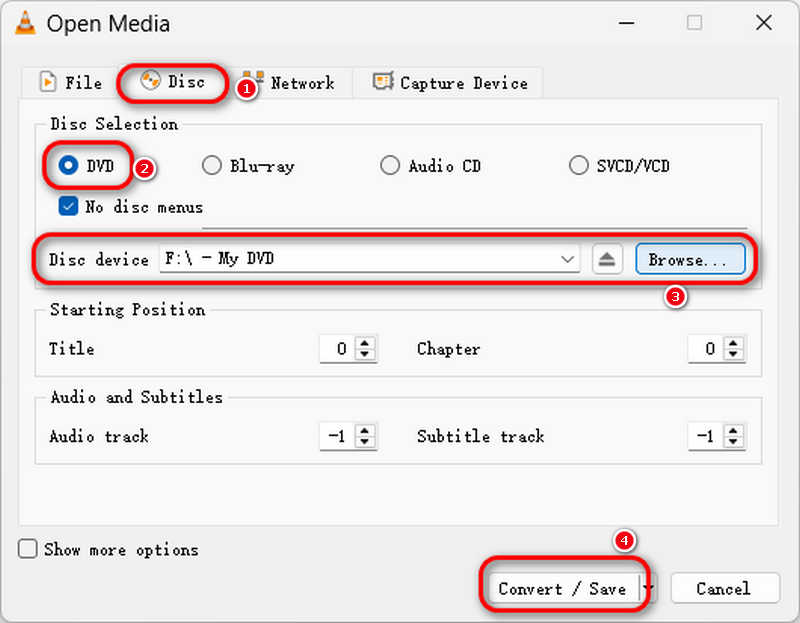Decrease the Chapter spinner value
Image resolution: width=800 pixels, height=623 pixels.
pyautogui.click(x=735, y=355)
